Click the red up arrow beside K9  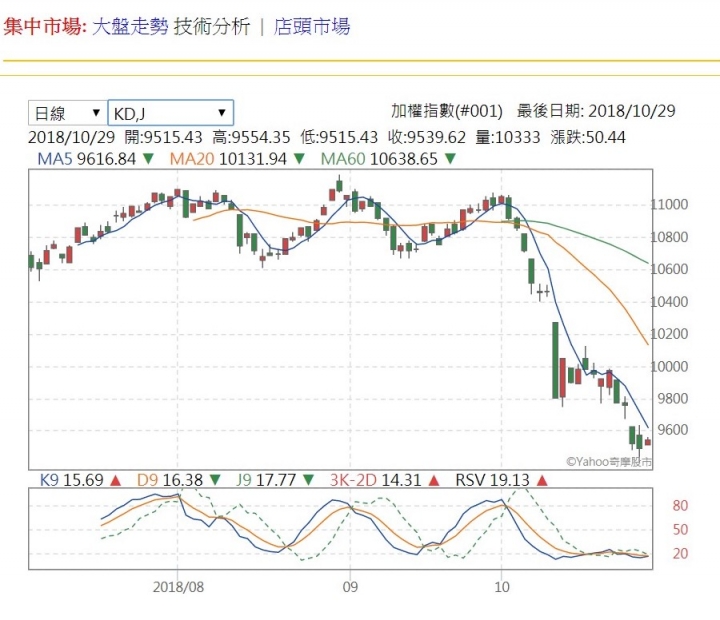116,480
